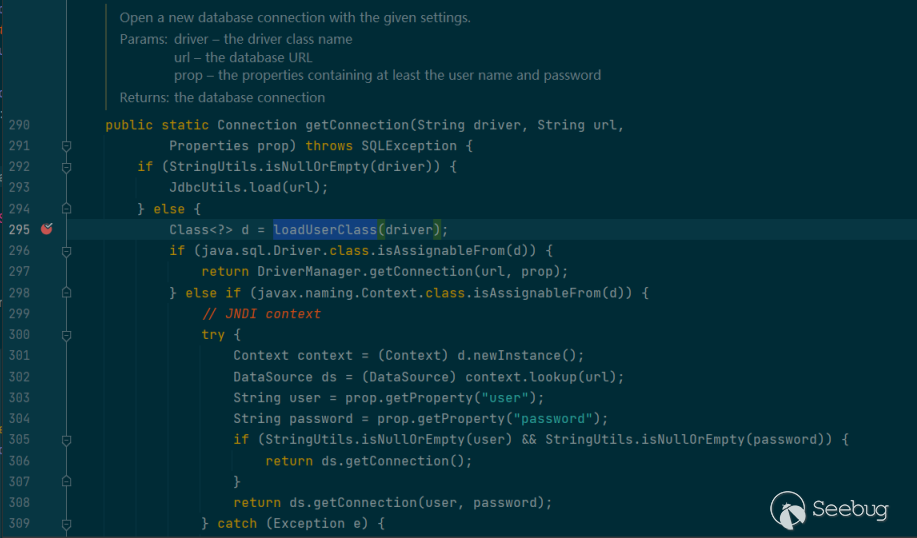
Task: Click line number 293 in the gutter
Action: [x=19, y=188]
